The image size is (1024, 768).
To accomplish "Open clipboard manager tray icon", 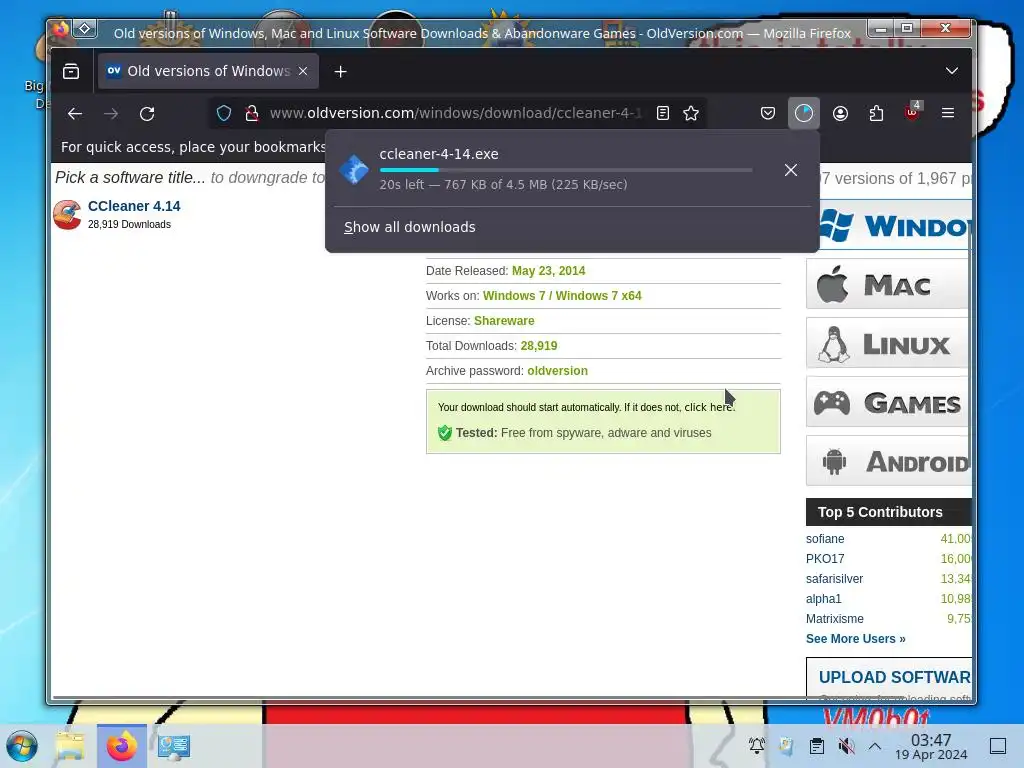I will coord(816,746).
